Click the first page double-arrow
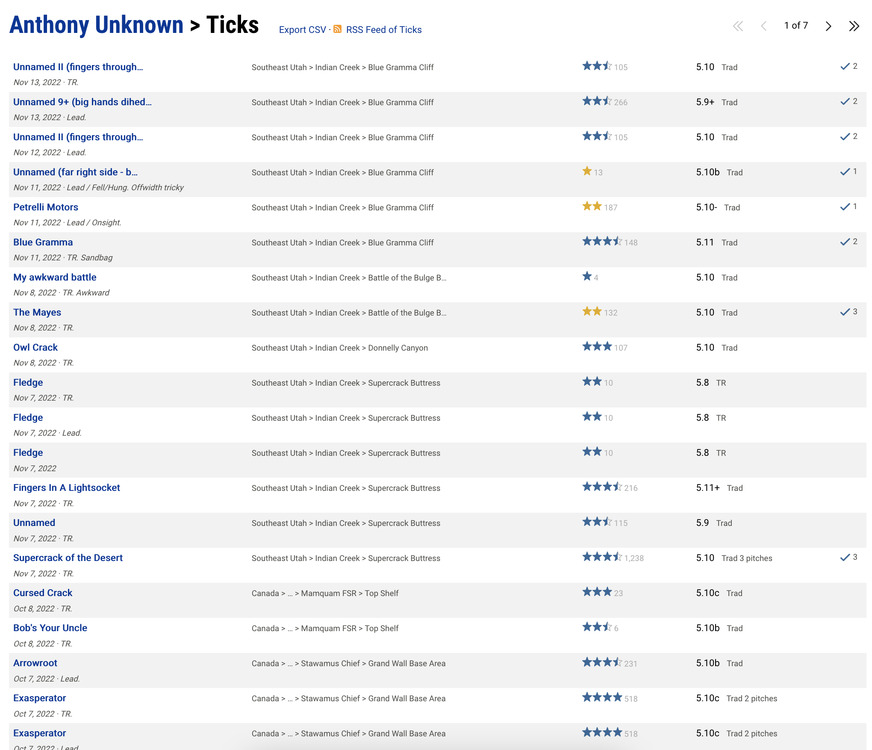 pyautogui.click(x=738, y=26)
